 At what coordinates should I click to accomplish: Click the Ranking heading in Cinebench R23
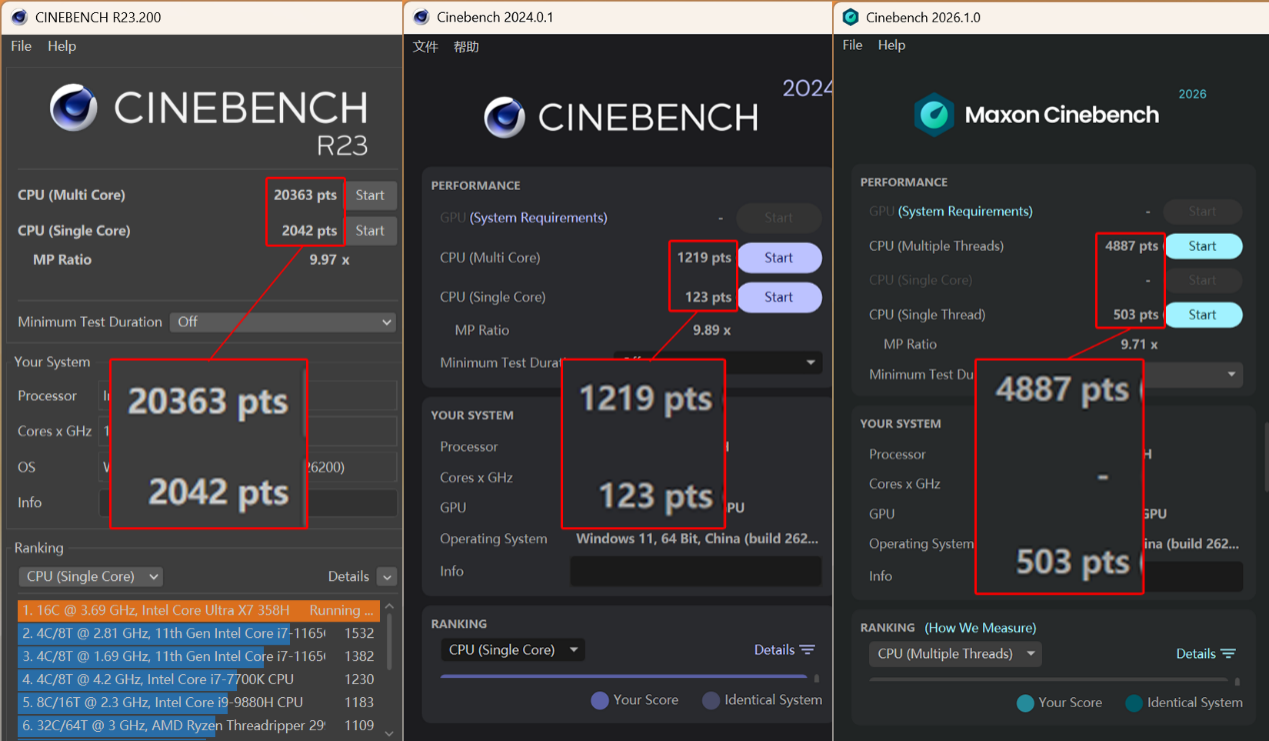[x=39, y=548]
